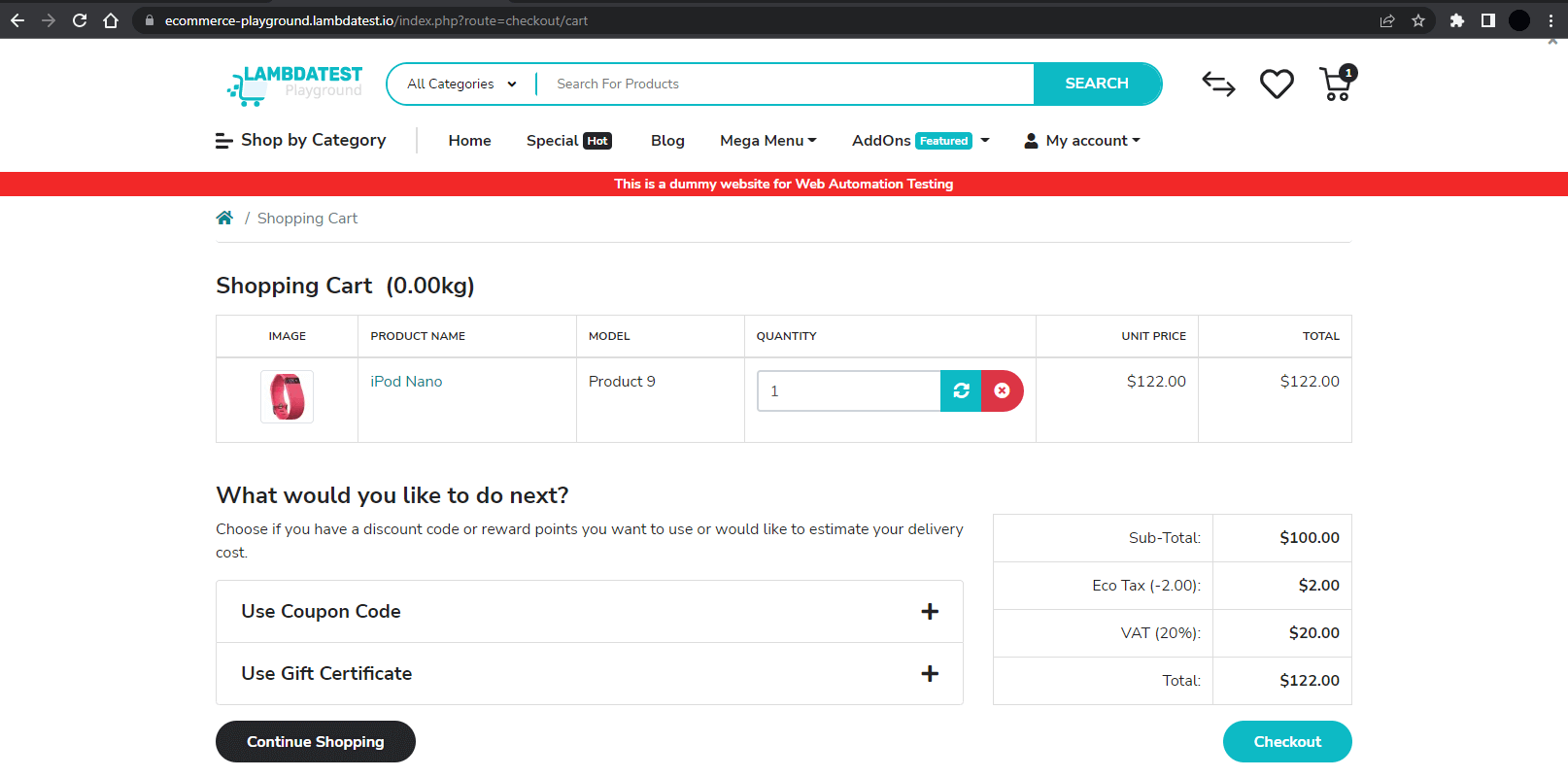Screen dimensions: 1568x777
Task: Bookmark this page with the star icon
Action: [1418, 20]
